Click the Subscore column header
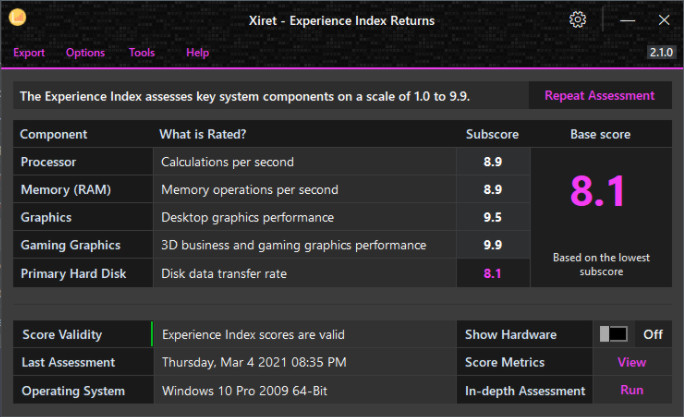Viewport: 684px width, 417px height. tap(492, 134)
